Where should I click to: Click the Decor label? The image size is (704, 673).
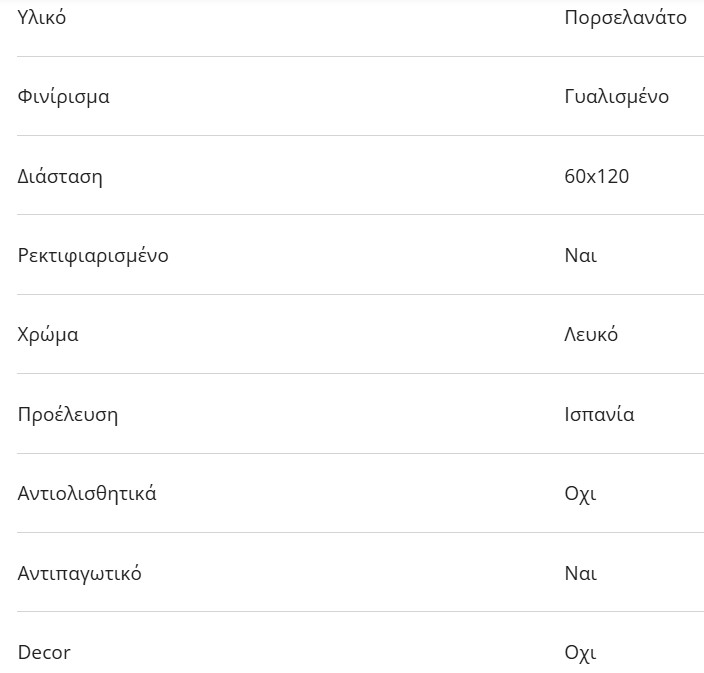(44, 653)
